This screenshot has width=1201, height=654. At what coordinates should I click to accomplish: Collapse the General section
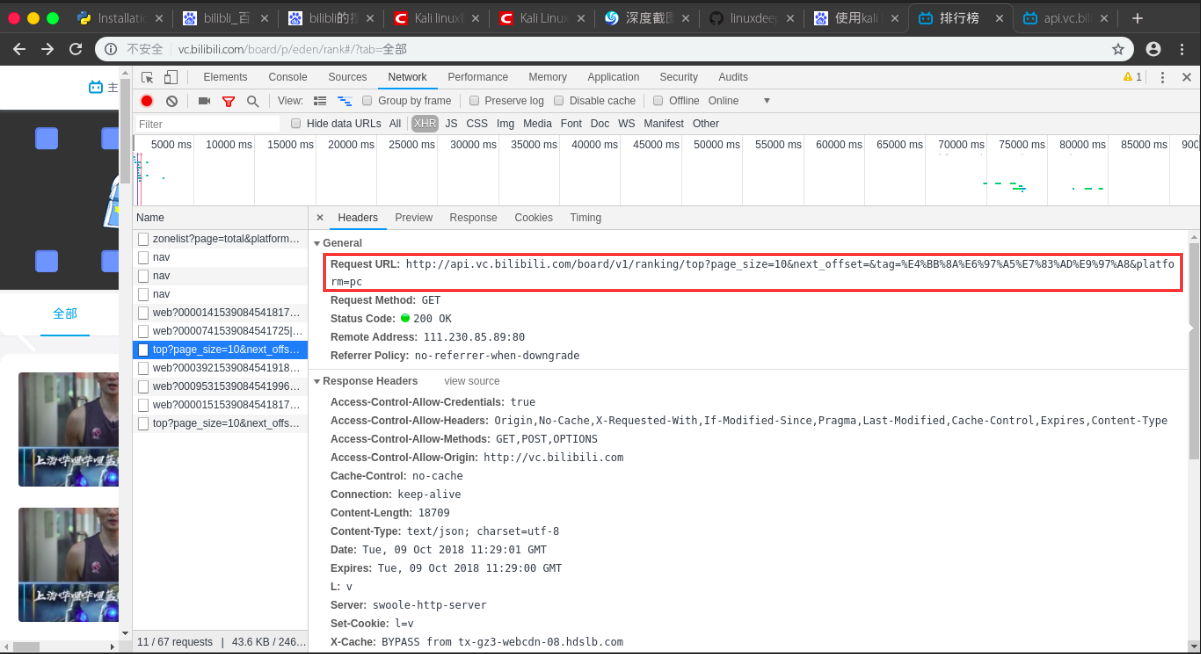tap(317, 244)
